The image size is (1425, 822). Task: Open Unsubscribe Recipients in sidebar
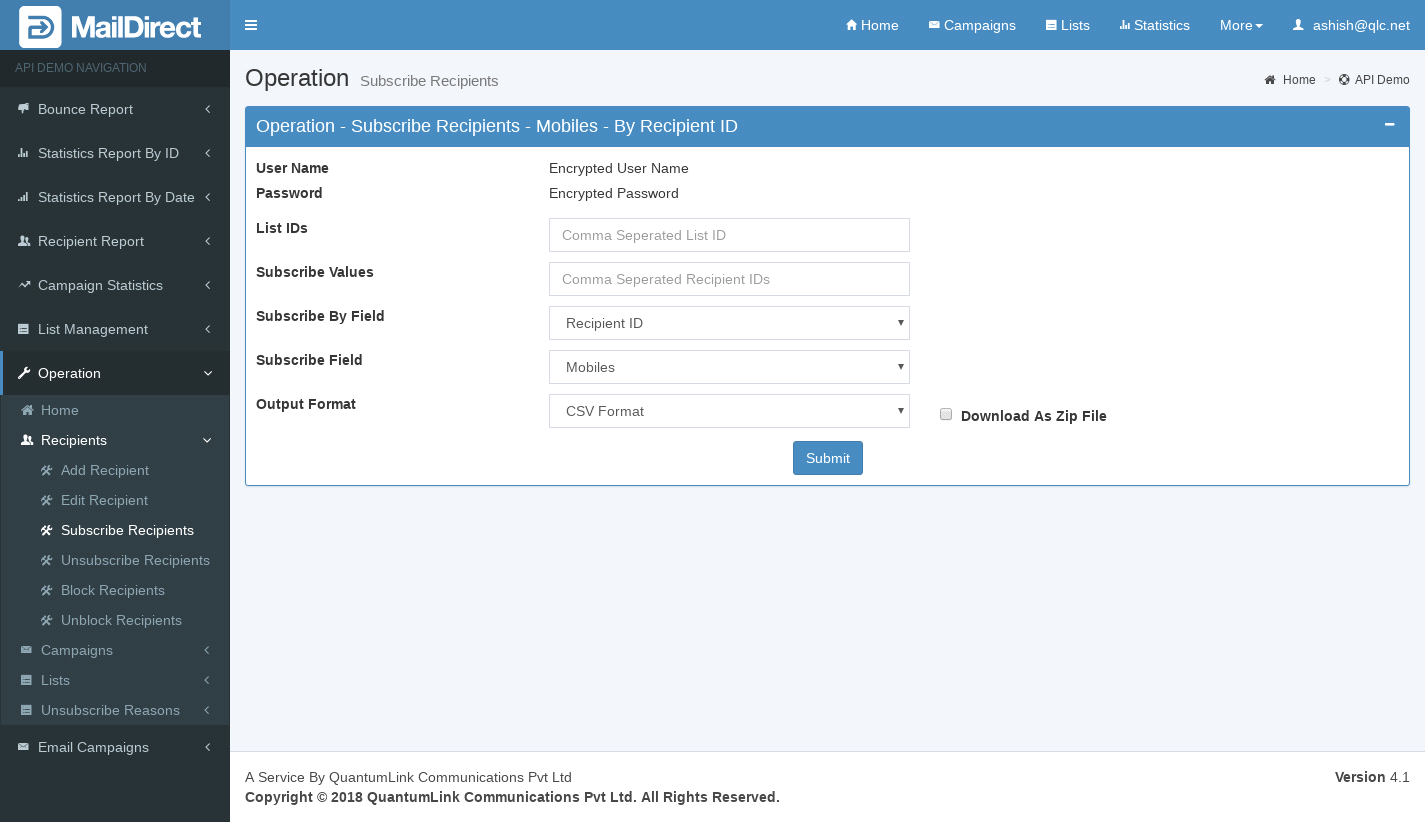[135, 560]
